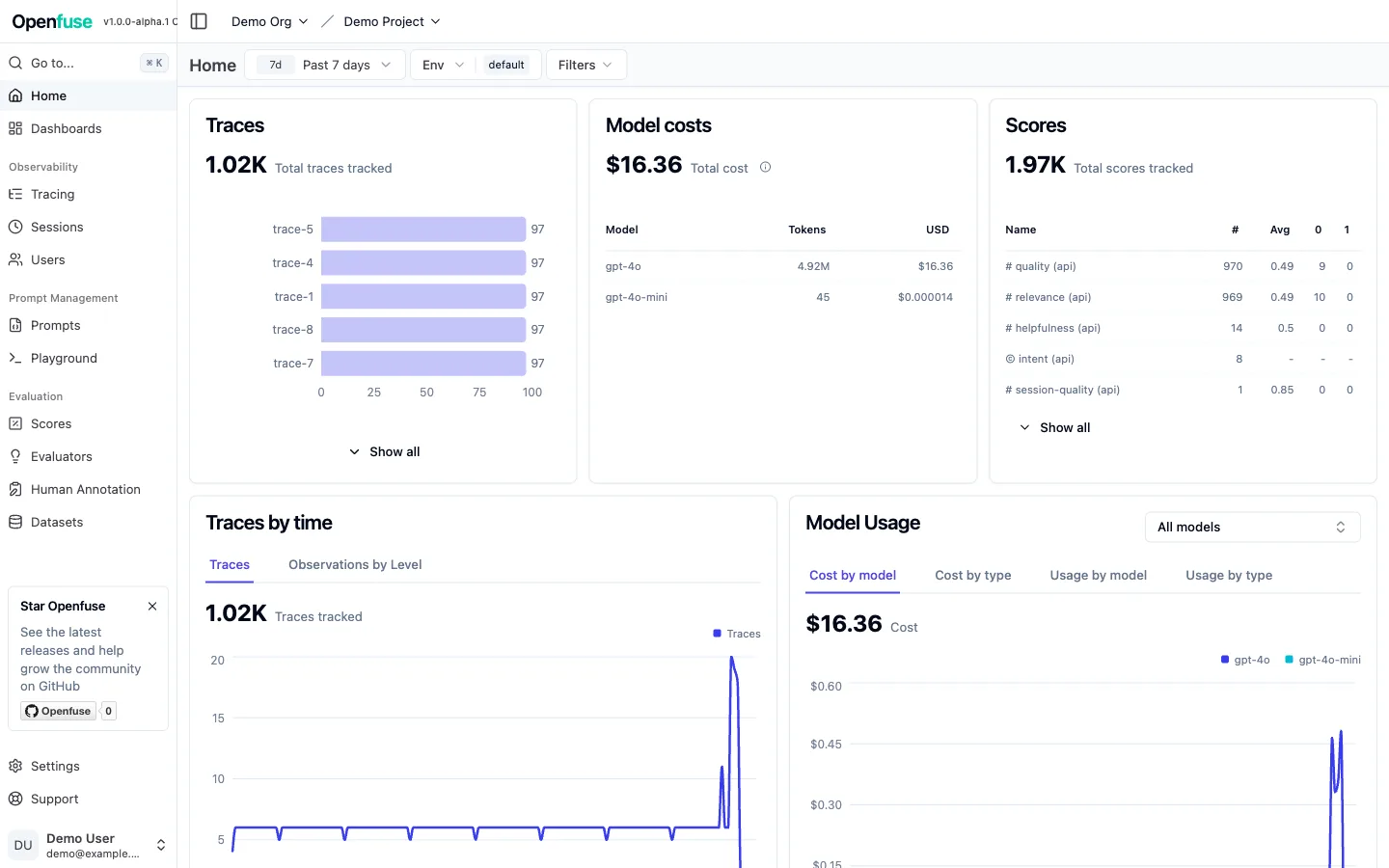Image resolution: width=1389 pixels, height=868 pixels.
Task: Open Demo User account menu
Action: point(89,845)
